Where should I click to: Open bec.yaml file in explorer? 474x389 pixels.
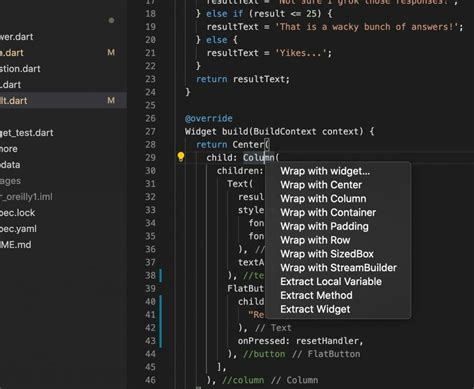[x=18, y=229]
